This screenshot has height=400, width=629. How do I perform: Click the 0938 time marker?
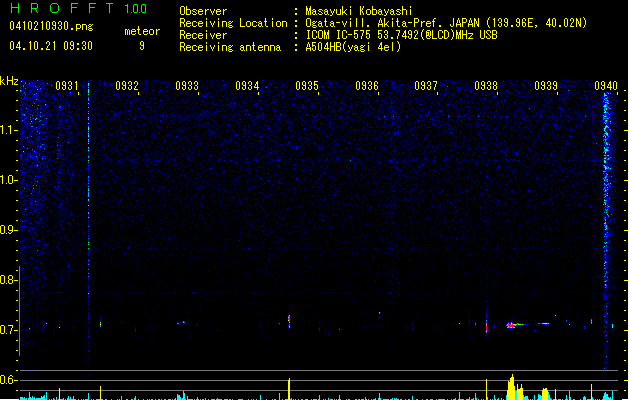click(x=486, y=86)
